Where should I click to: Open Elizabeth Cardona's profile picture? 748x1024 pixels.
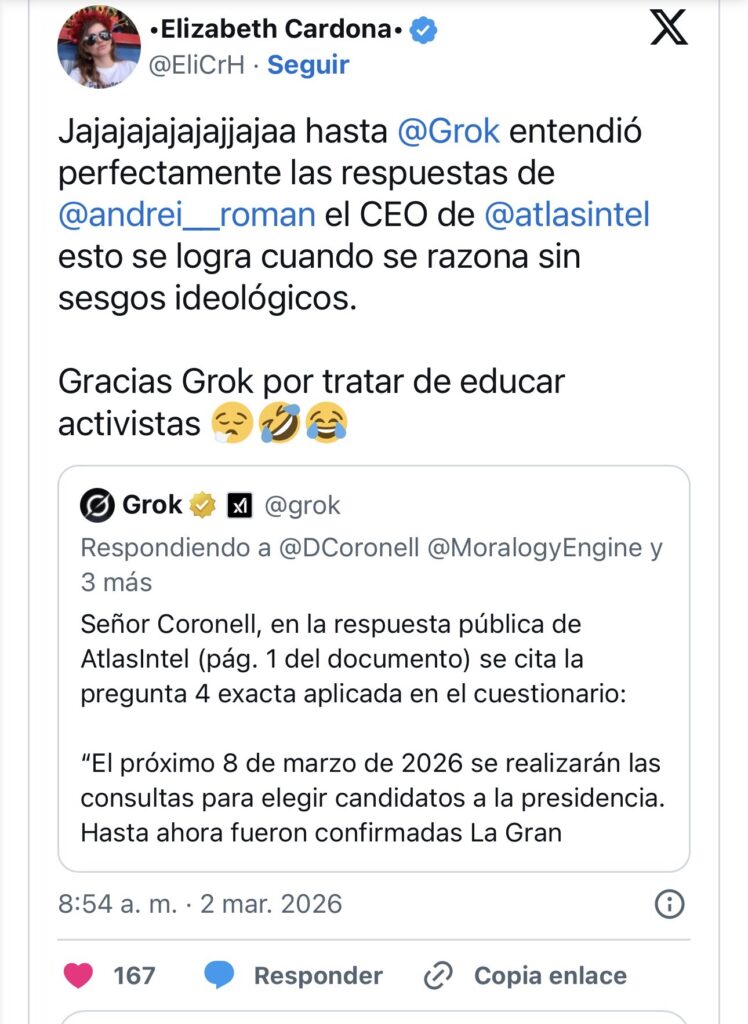click(x=99, y=46)
